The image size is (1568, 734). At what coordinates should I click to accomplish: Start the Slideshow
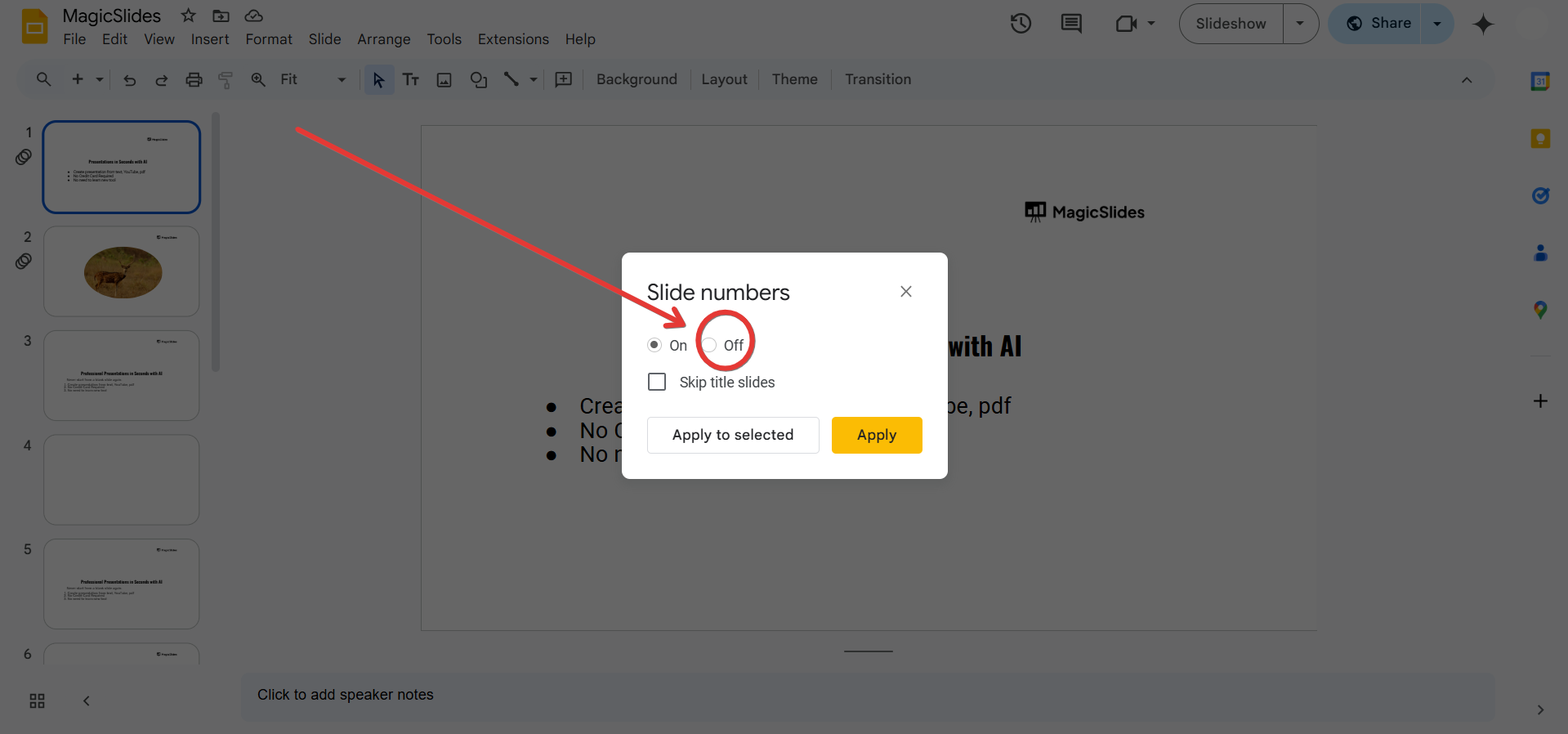pyautogui.click(x=1231, y=24)
